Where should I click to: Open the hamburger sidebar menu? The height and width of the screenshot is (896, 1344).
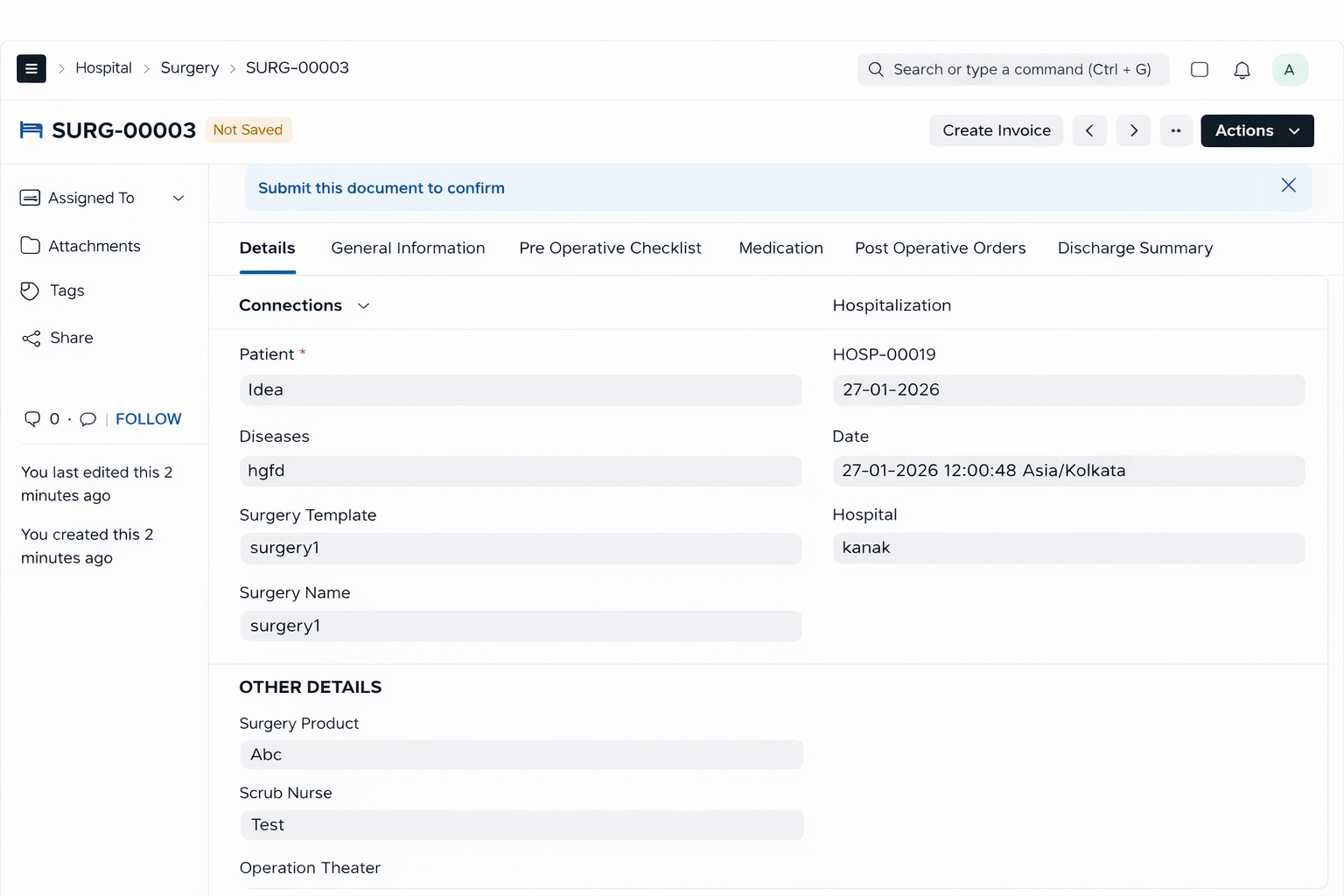coord(31,68)
